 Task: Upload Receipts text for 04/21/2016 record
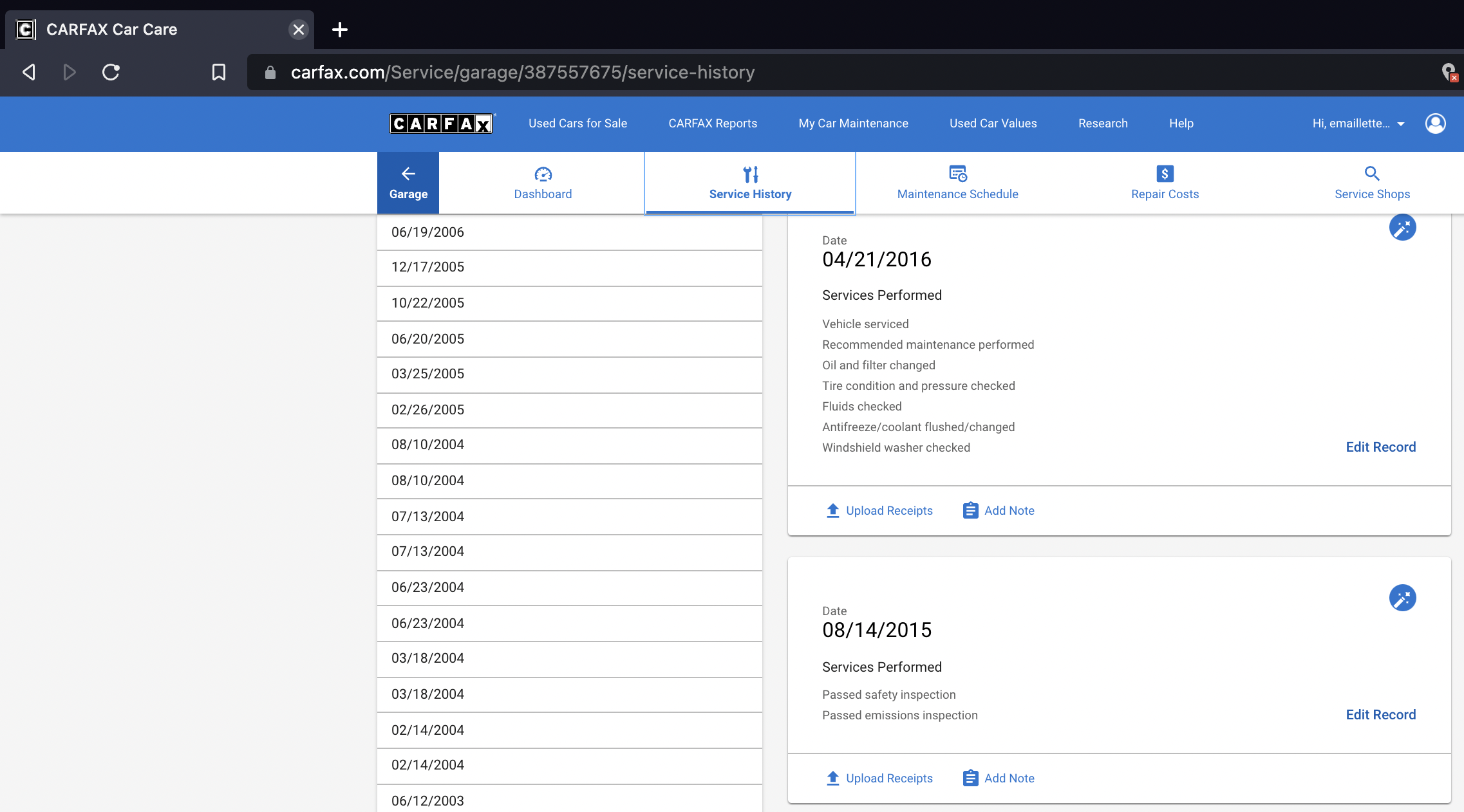pos(889,510)
